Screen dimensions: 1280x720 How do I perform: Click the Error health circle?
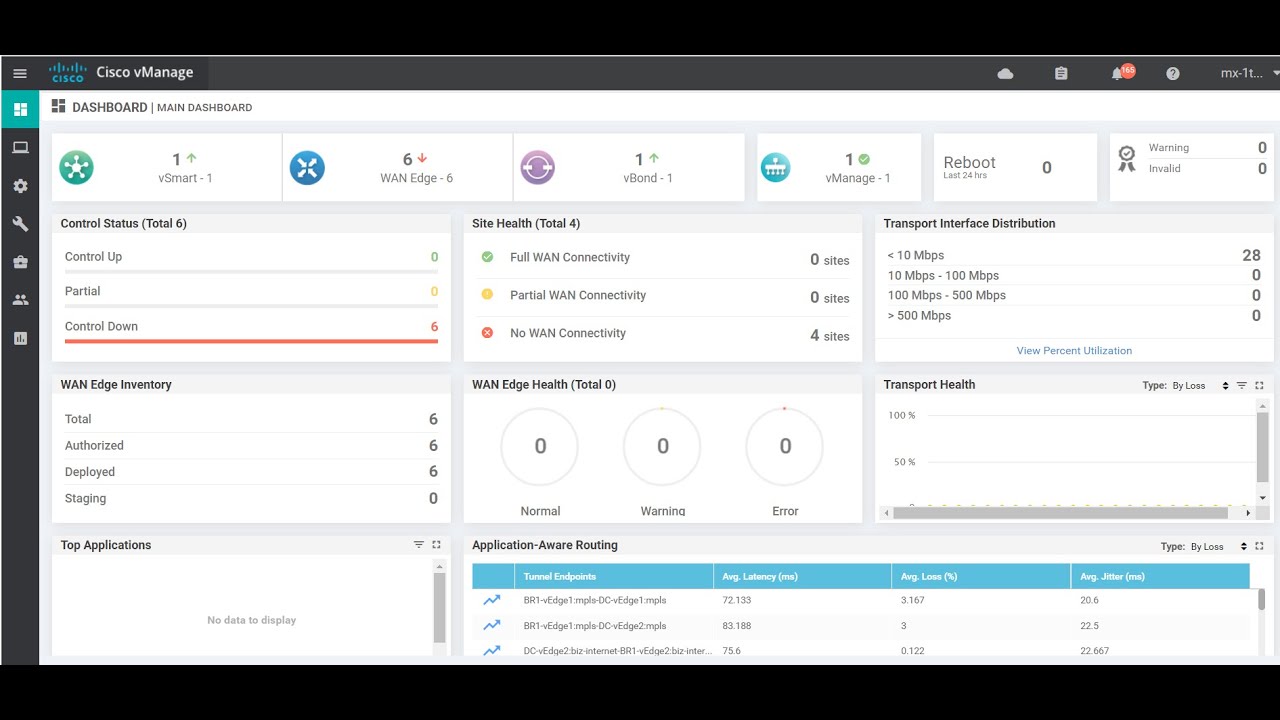tap(785, 446)
